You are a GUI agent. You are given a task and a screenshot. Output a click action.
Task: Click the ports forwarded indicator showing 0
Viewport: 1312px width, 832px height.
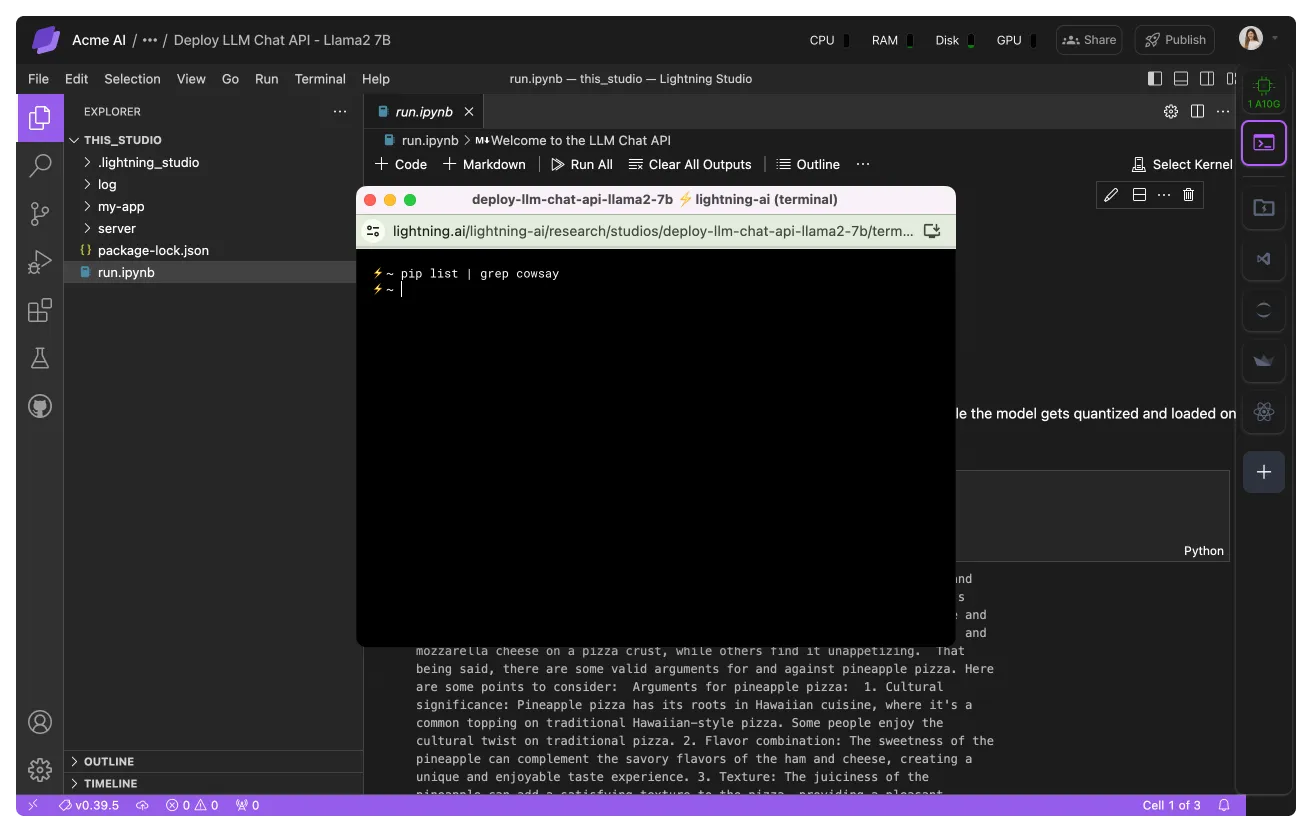pos(247,805)
